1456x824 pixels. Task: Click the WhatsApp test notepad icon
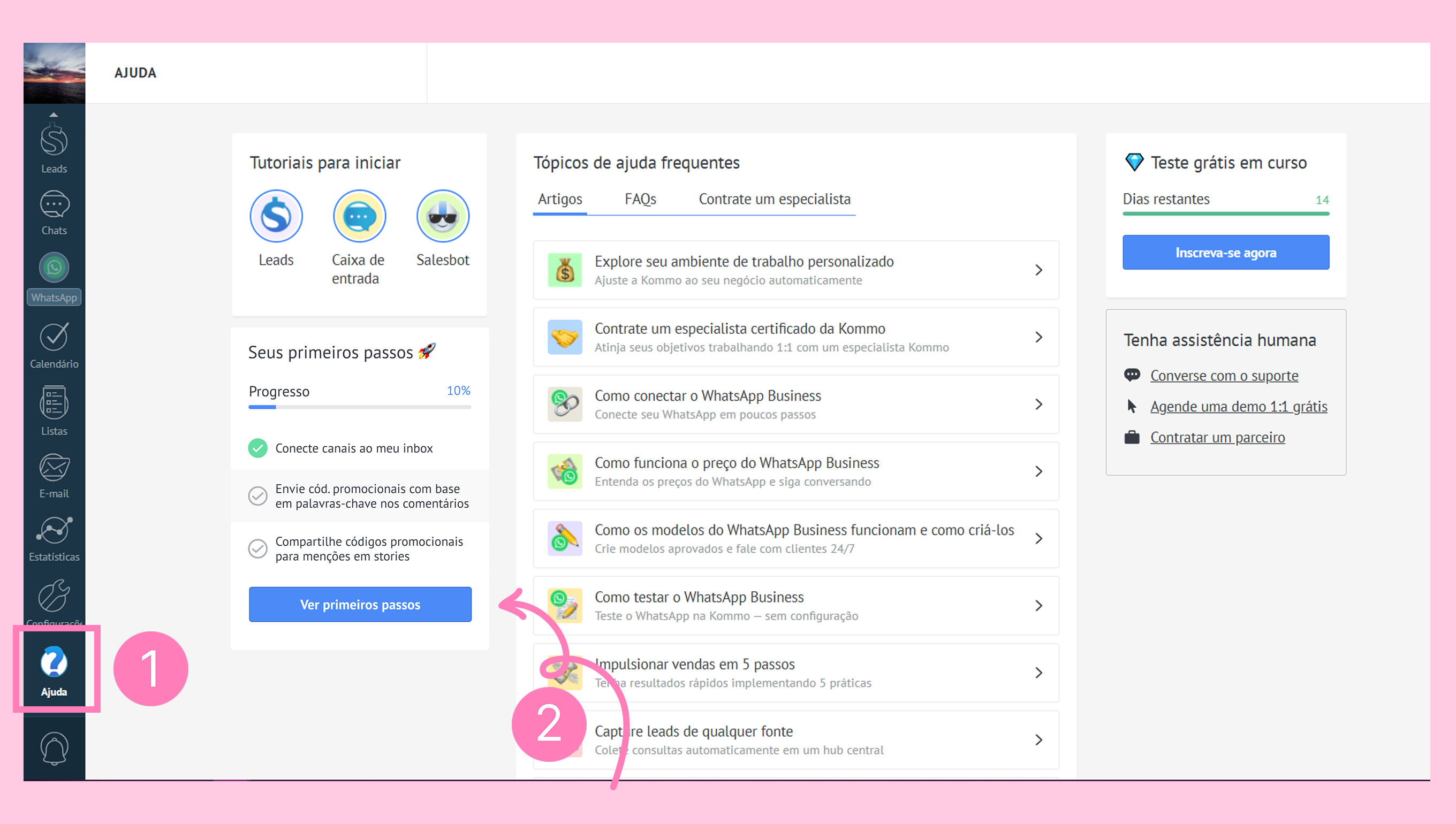pyautogui.click(x=564, y=606)
